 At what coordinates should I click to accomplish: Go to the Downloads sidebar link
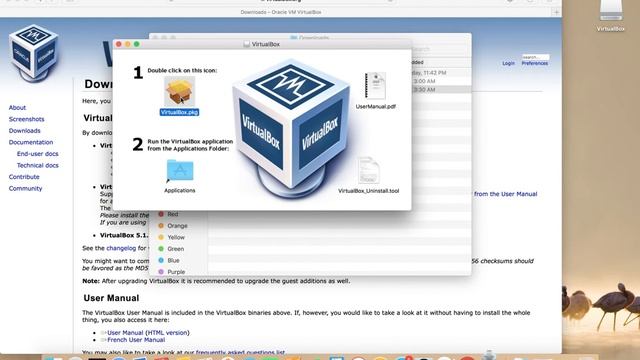pyautogui.click(x=24, y=131)
